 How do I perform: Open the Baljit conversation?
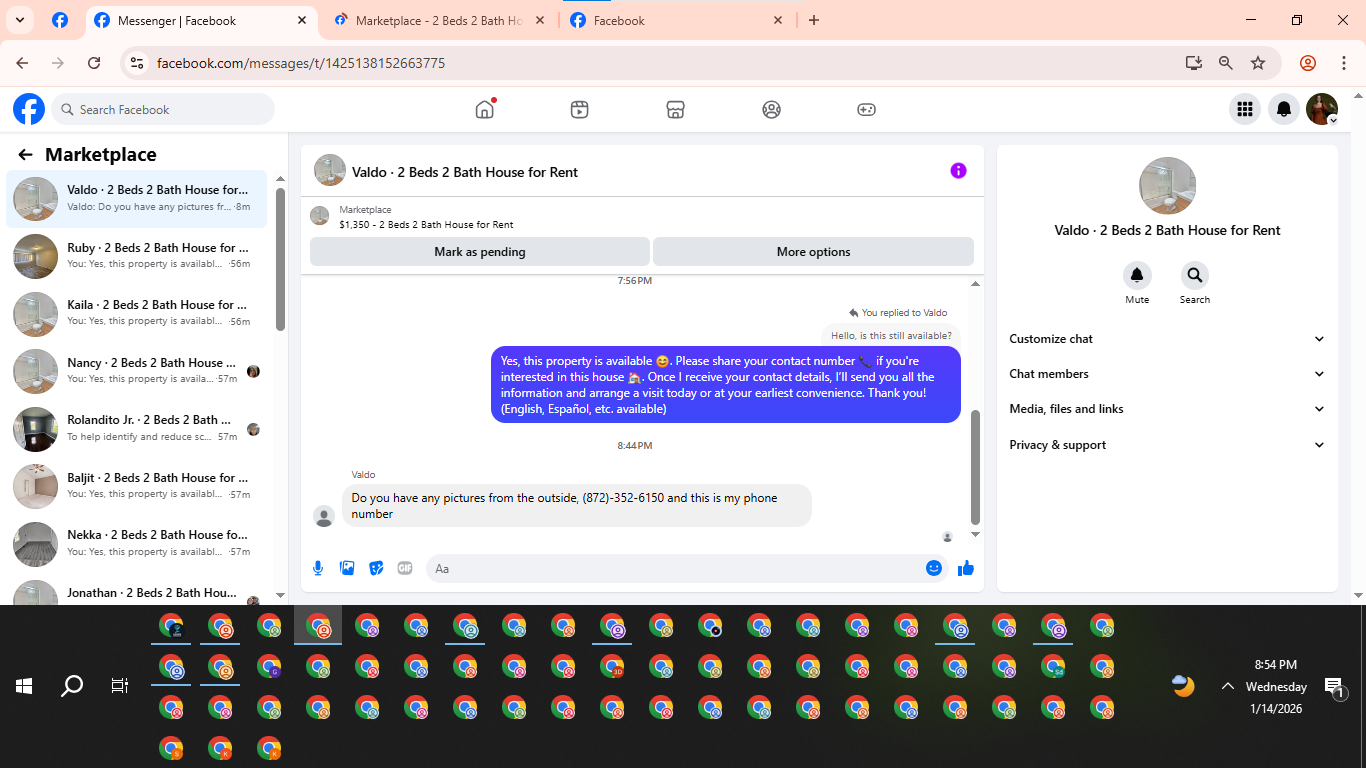coord(137,486)
